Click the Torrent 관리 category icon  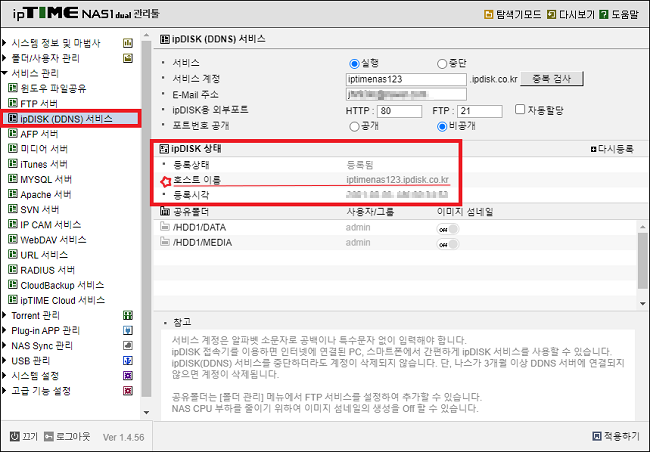tap(128, 316)
